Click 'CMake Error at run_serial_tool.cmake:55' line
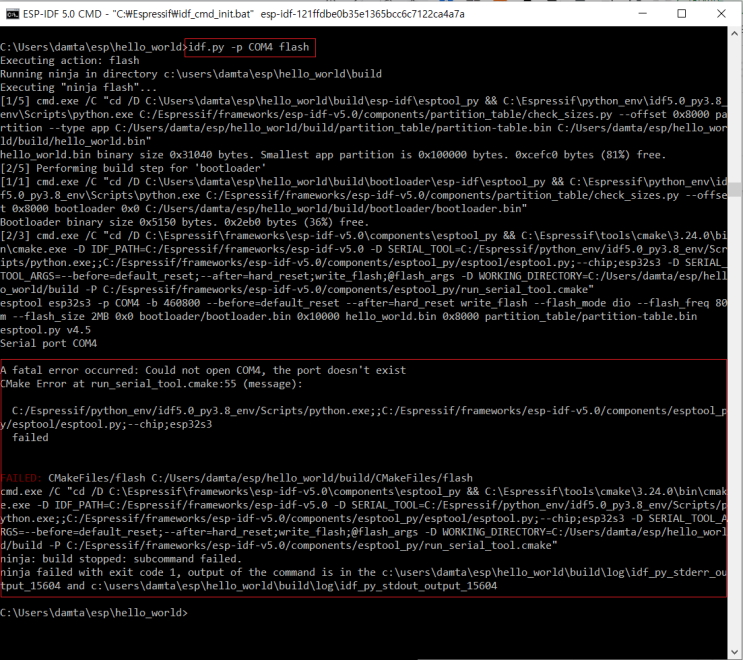Screen dimensions: 743x660 tap(151, 384)
